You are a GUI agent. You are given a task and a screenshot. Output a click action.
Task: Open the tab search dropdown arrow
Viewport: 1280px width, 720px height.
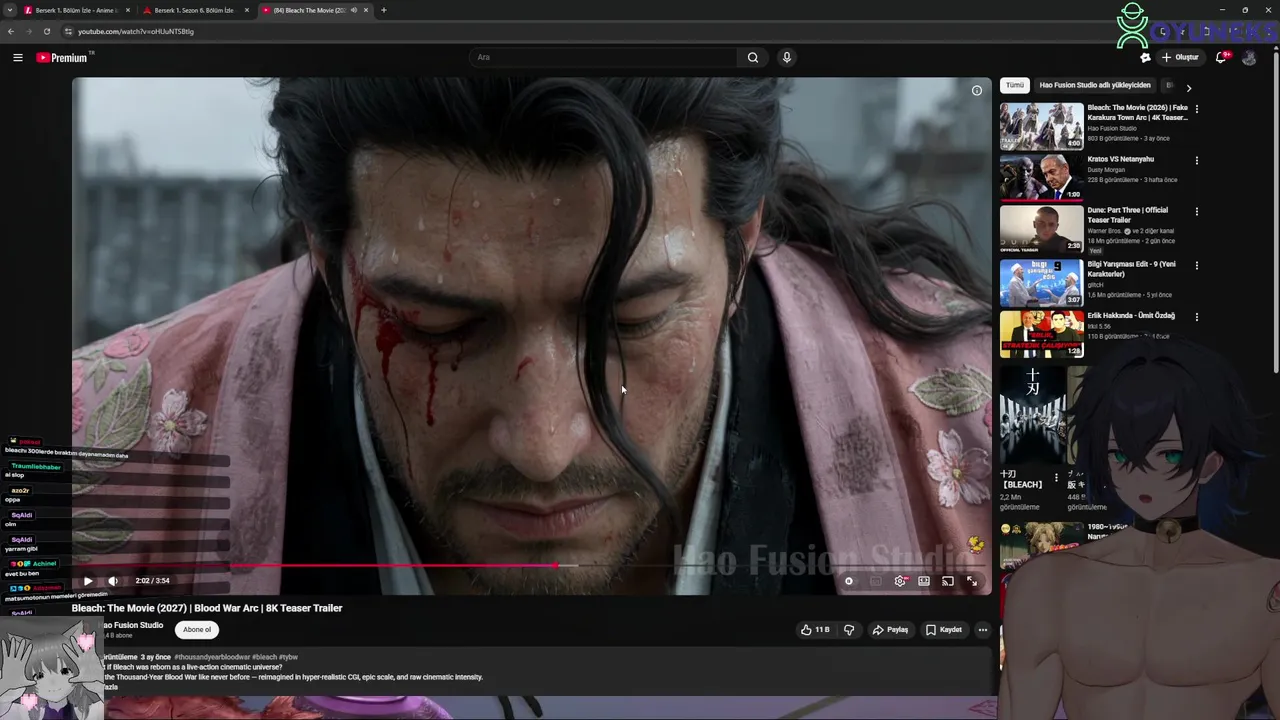[x=10, y=10]
